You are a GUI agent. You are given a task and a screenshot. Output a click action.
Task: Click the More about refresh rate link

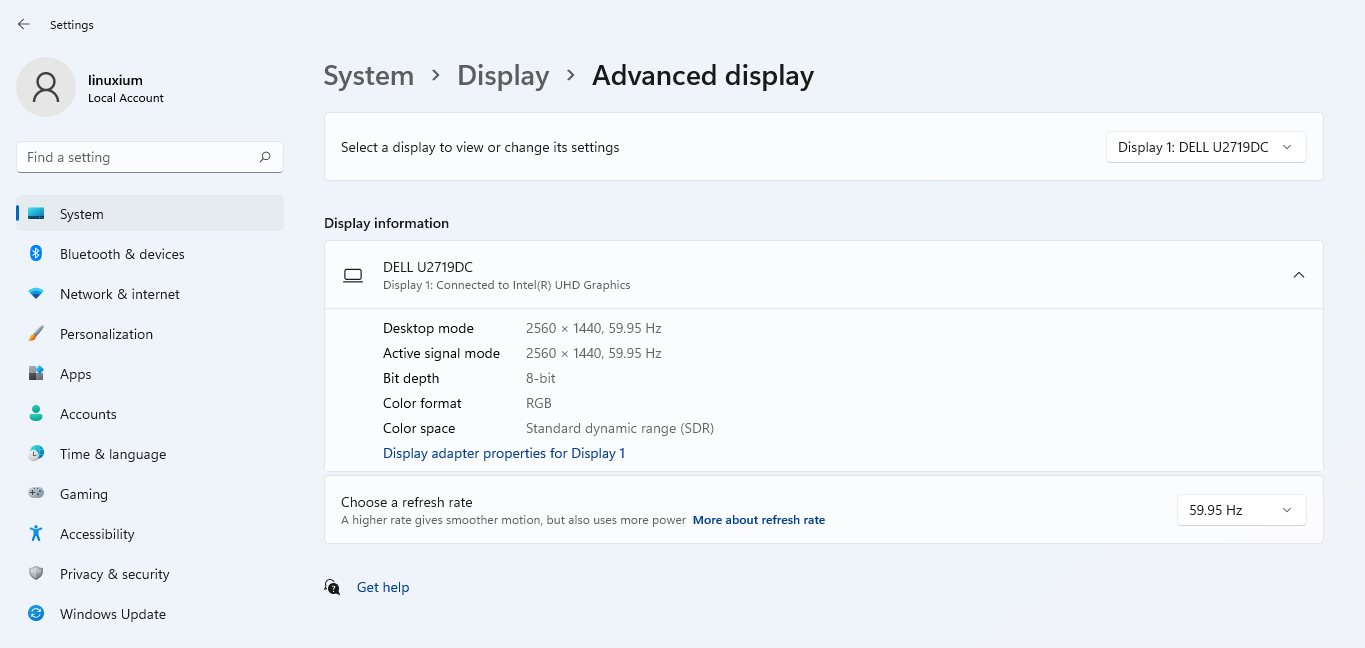[759, 520]
